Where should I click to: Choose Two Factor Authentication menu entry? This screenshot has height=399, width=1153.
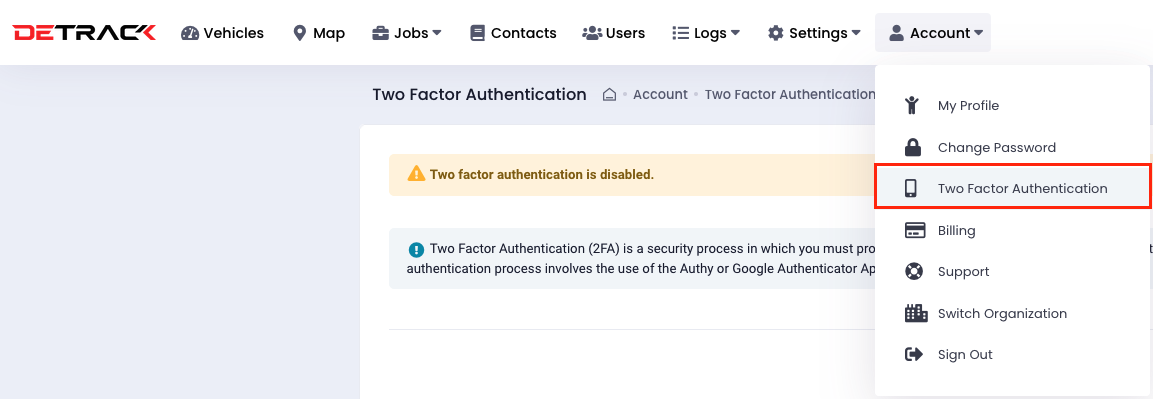point(1013,187)
